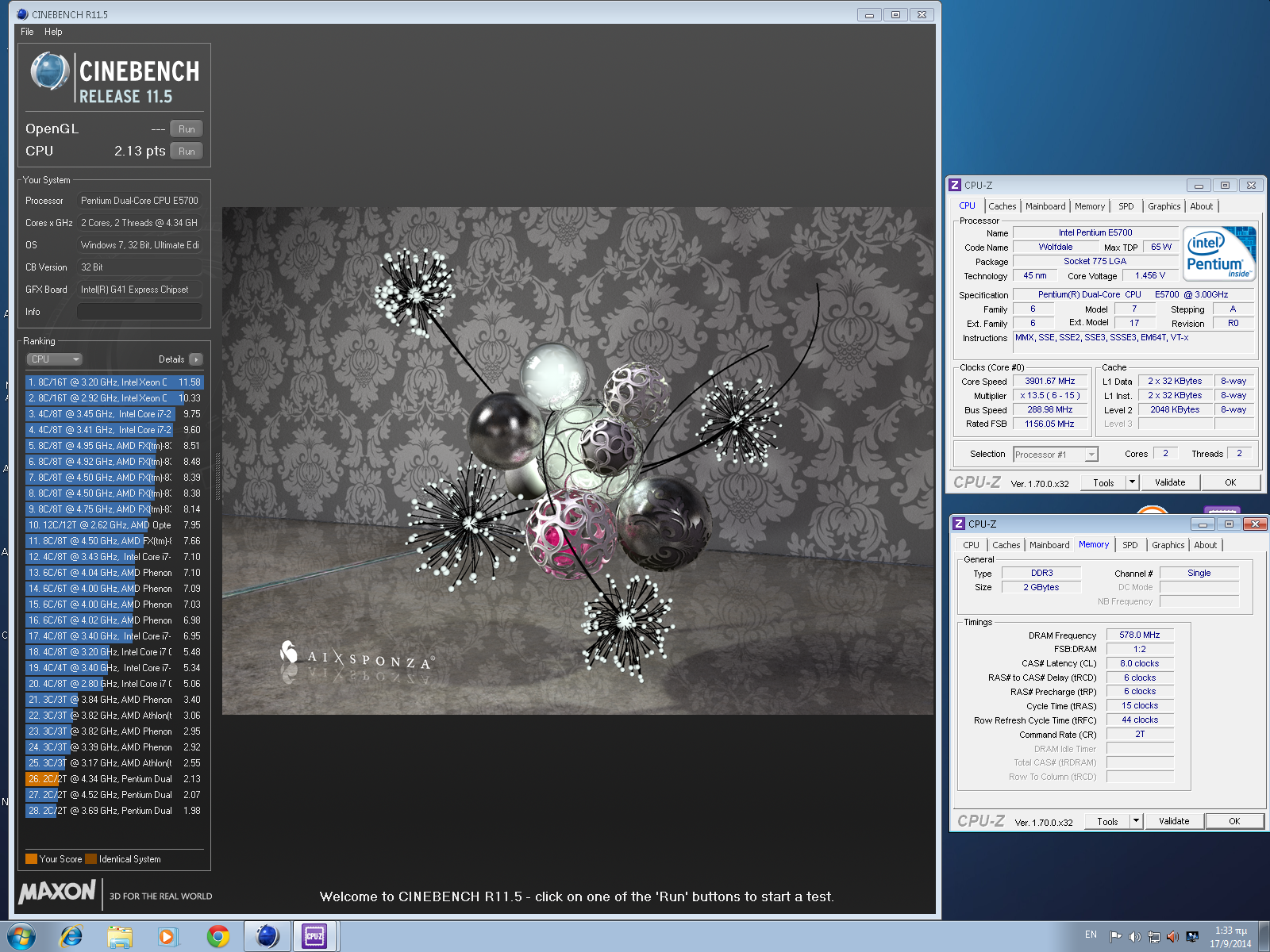Image resolution: width=1270 pixels, height=952 pixels.
Task: Launch Internet Explorer from taskbar
Action: point(71,937)
